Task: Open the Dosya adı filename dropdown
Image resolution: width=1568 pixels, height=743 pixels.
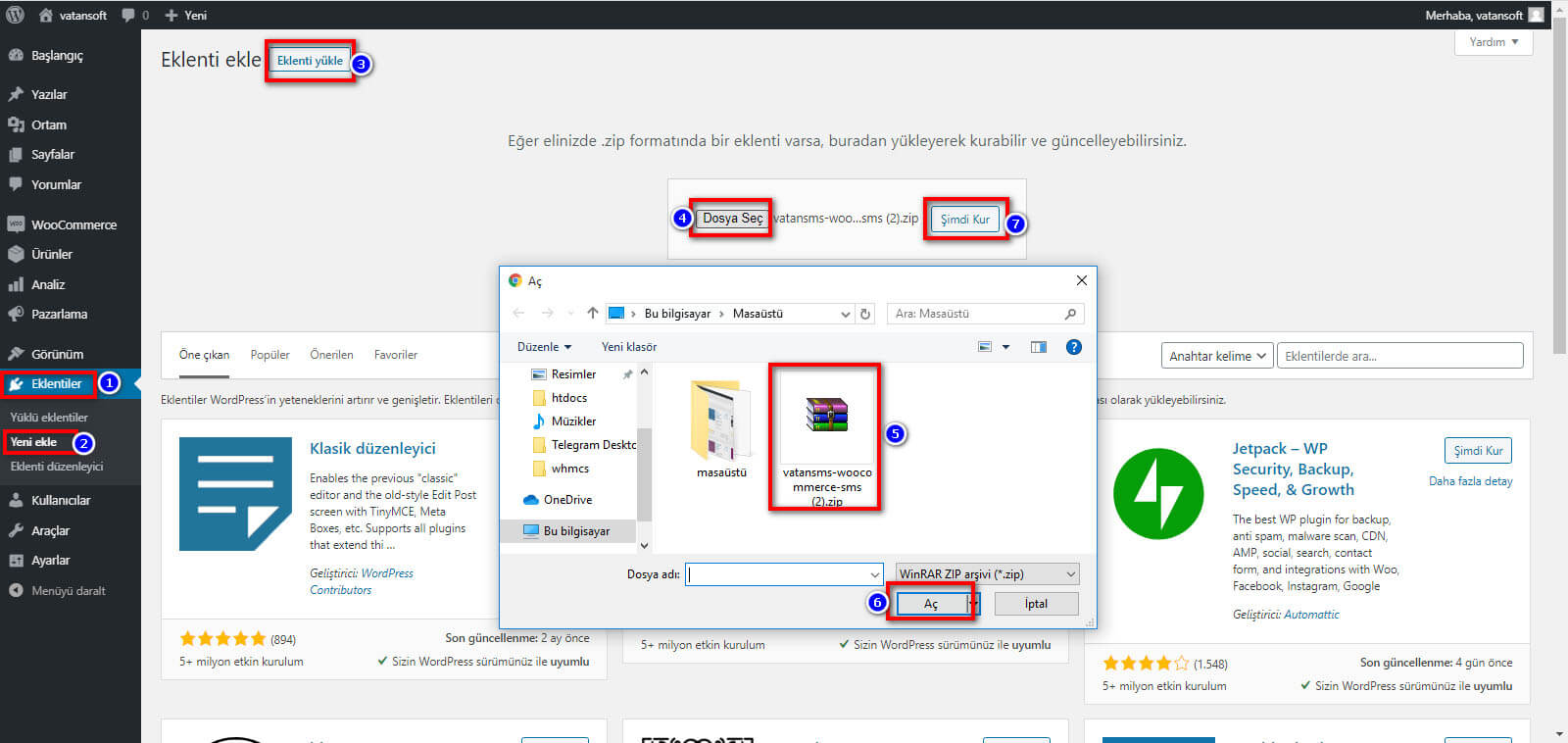Action: pyautogui.click(x=875, y=574)
